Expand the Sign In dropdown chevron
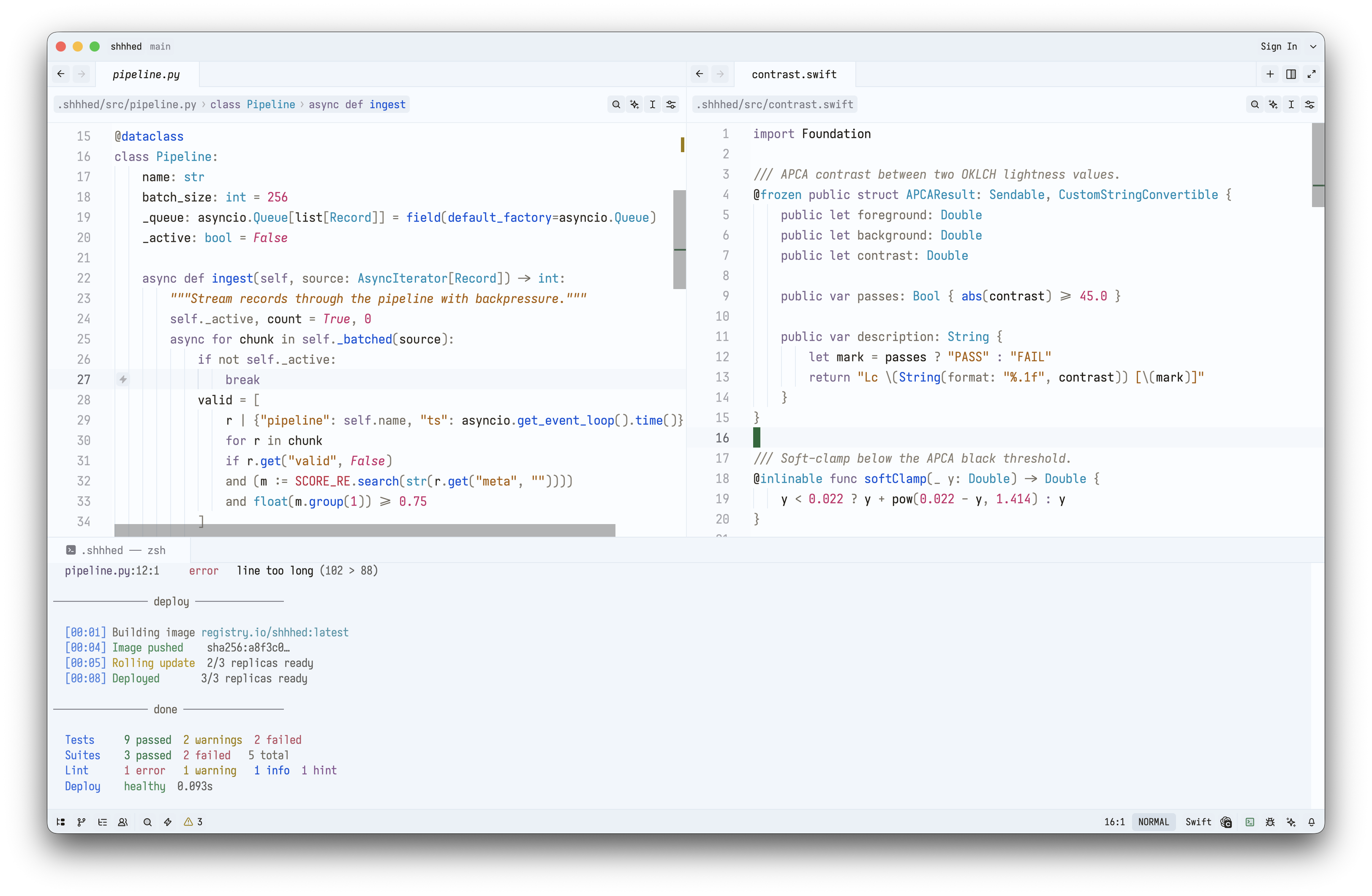 (1312, 46)
